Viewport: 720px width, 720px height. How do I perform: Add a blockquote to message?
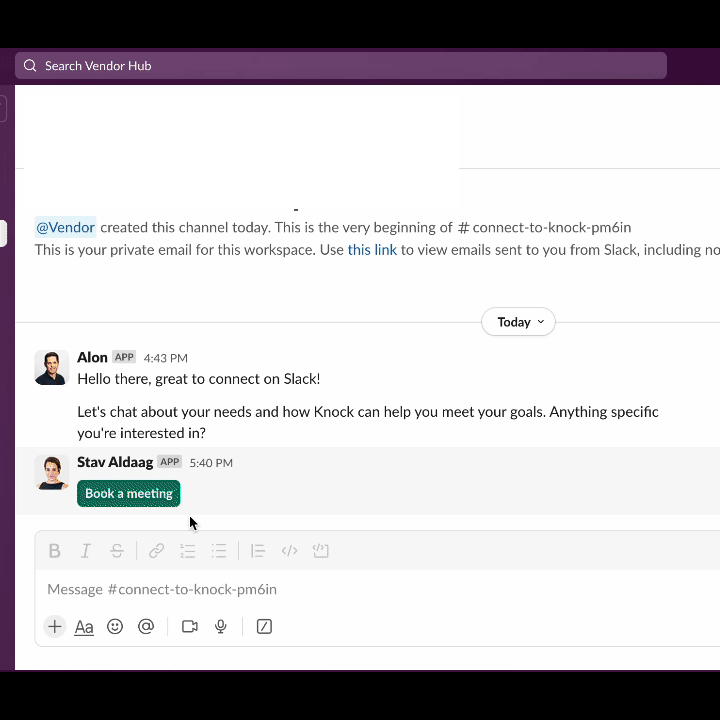pyautogui.click(x=258, y=550)
